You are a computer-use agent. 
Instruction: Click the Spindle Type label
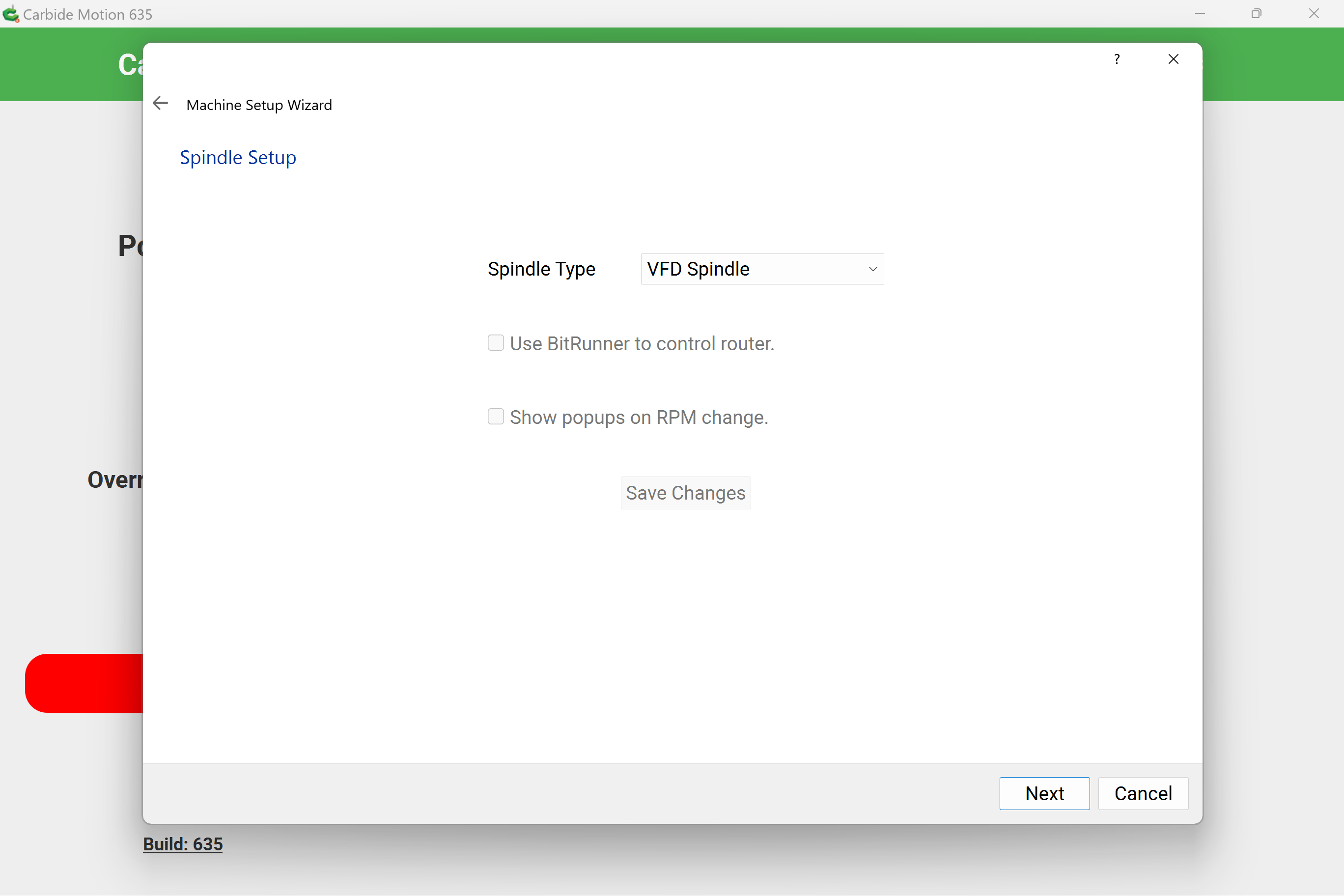tap(541, 269)
